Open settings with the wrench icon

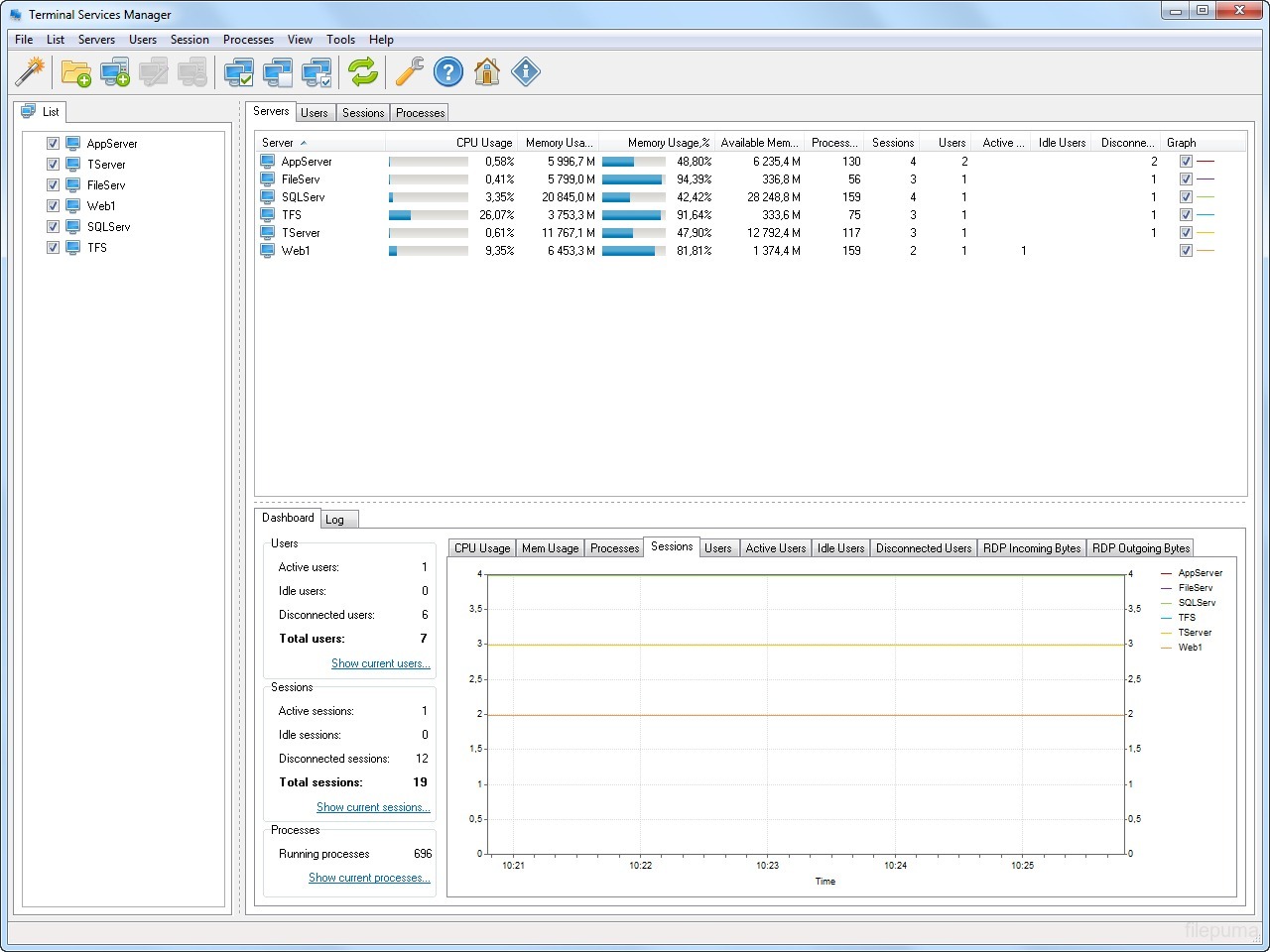[x=409, y=71]
